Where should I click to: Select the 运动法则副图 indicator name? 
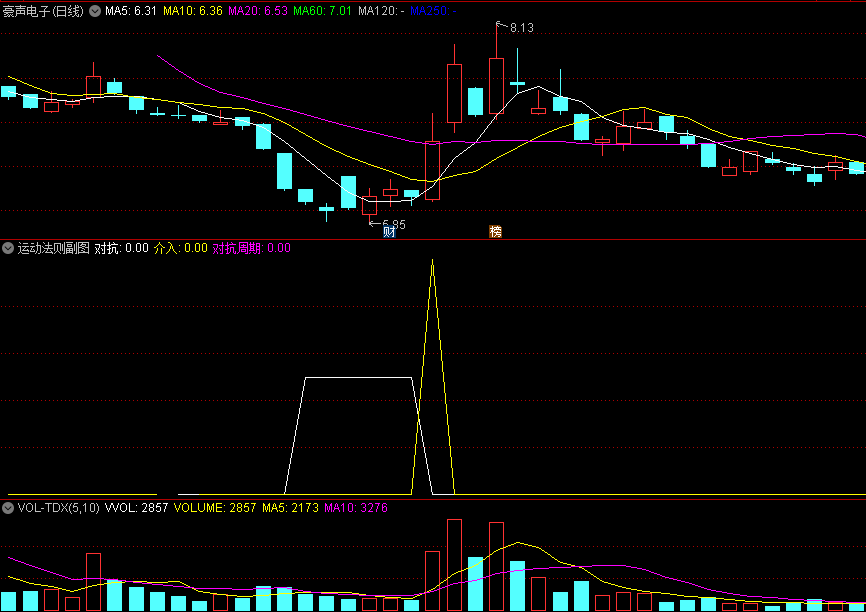tap(54, 249)
